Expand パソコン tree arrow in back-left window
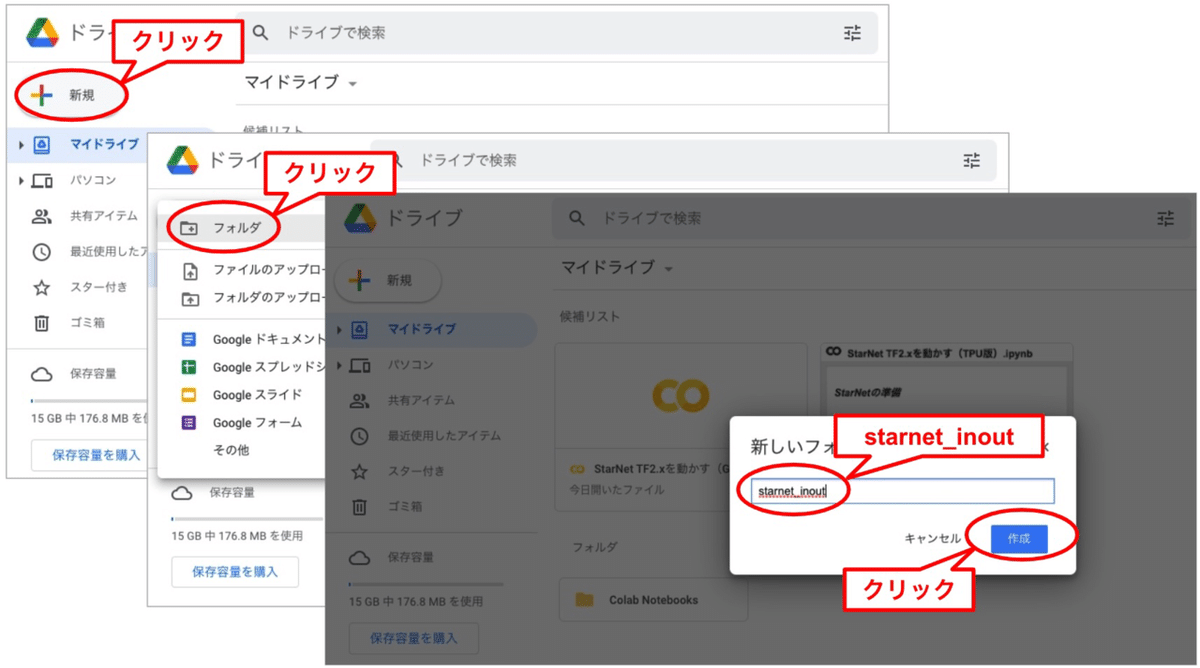Image resolution: width=1200 pixels, height=668 pixels. pos(21,181)
